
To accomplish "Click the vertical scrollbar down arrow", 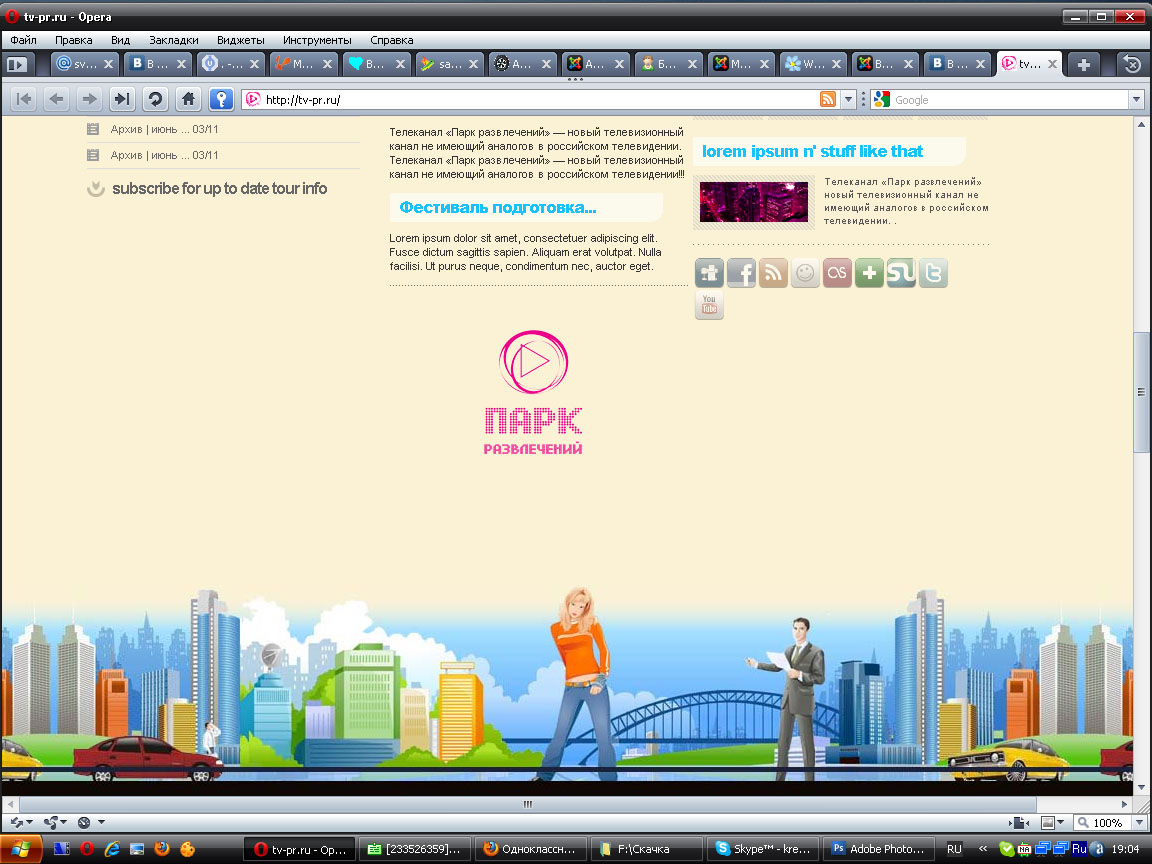I will click(1141, 788).
